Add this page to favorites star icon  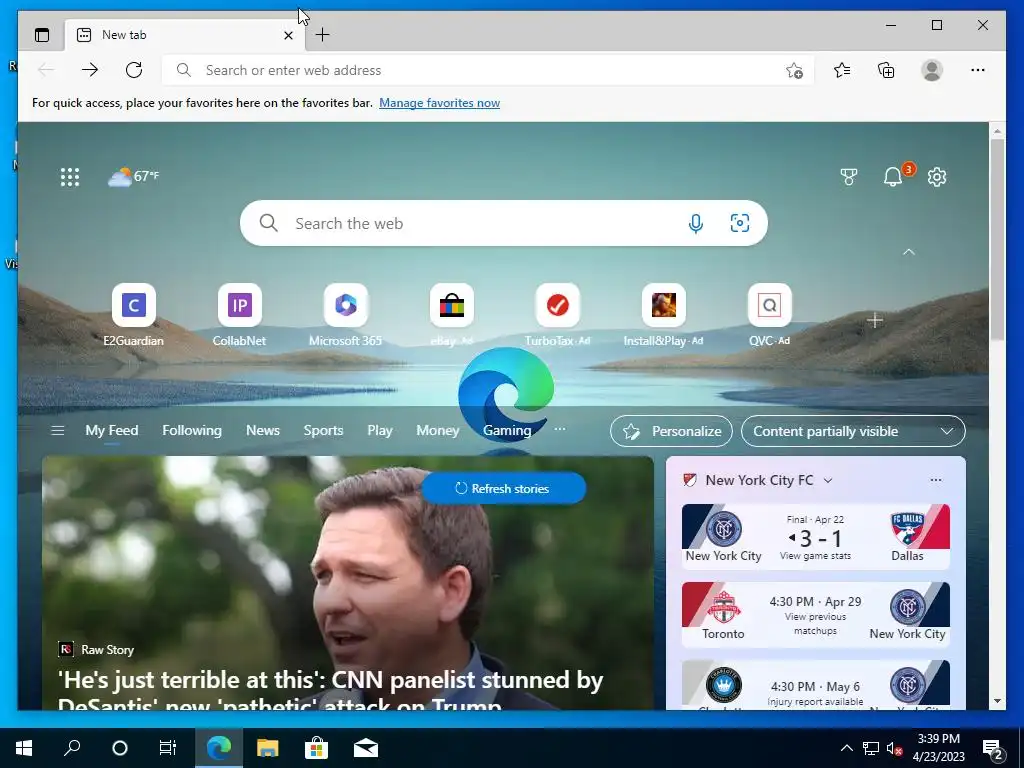click(794, 70)
